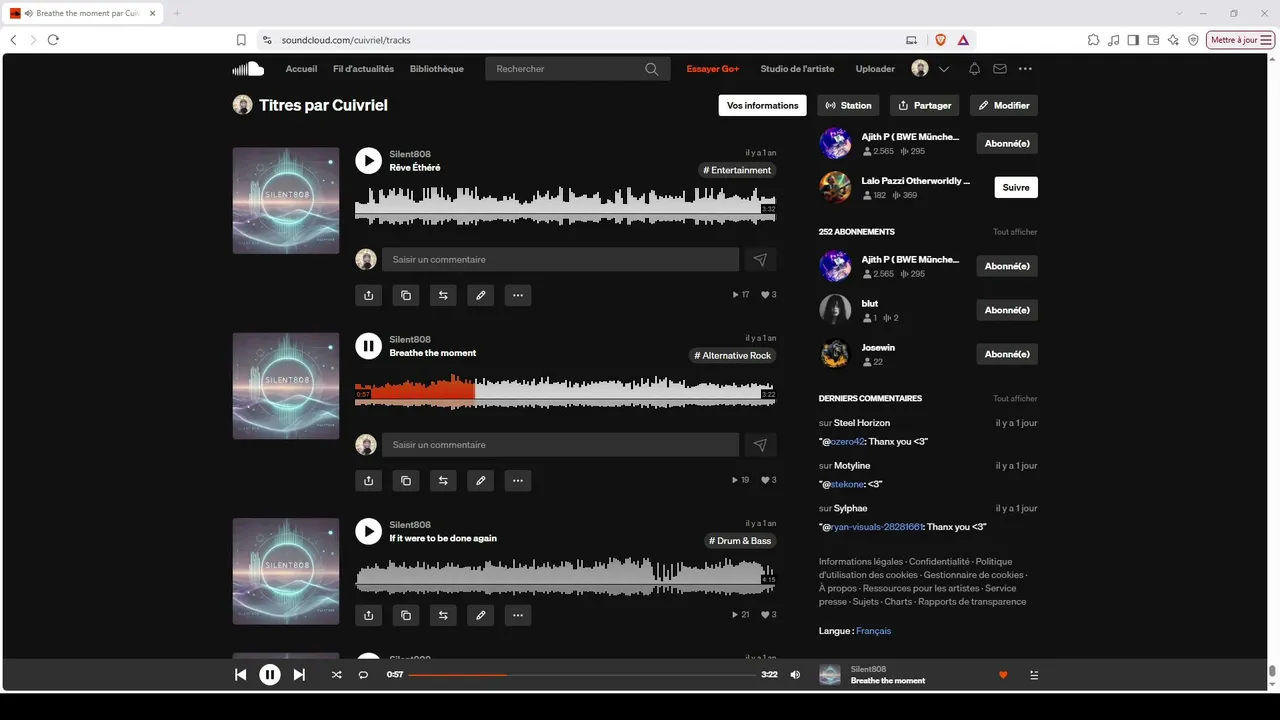Open the Alternative Rock tag
Viewport: 1280px width, 720px height.
click(x=734, y=356)
